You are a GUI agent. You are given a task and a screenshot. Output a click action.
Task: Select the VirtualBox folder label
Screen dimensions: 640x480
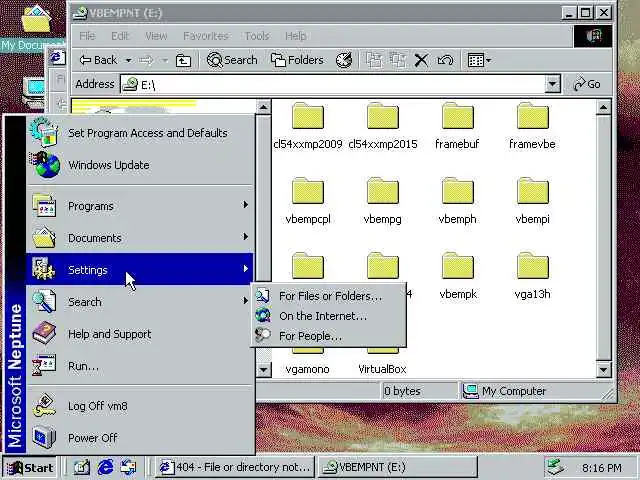[382, 369]
